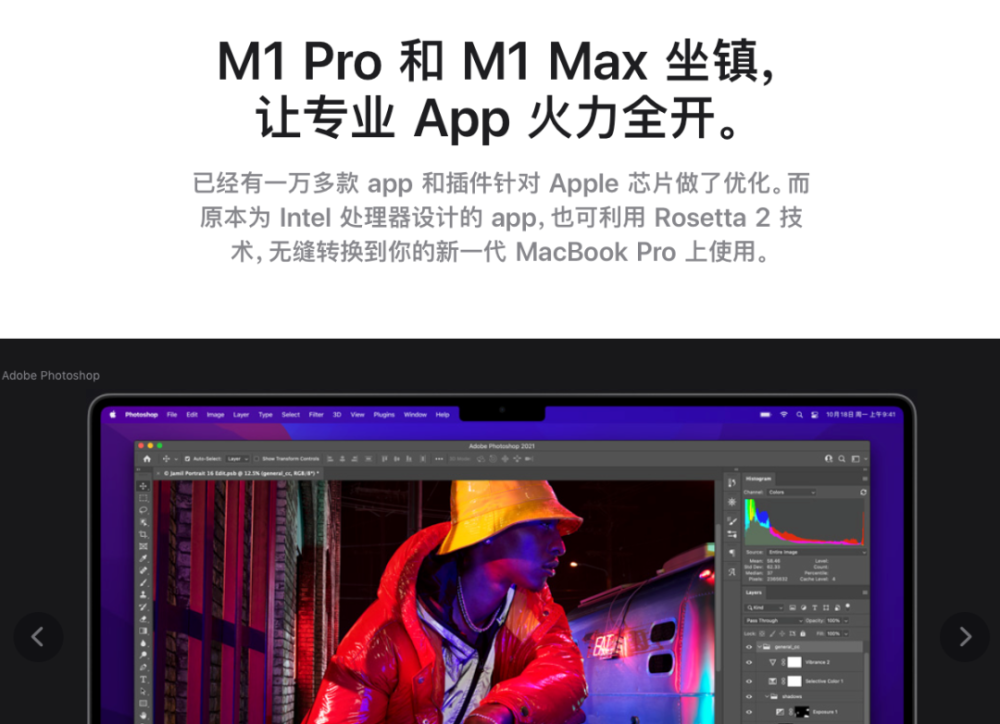Refresh the Histogram with uncached data
The image size is (1000, 724).
pos(863,492)
